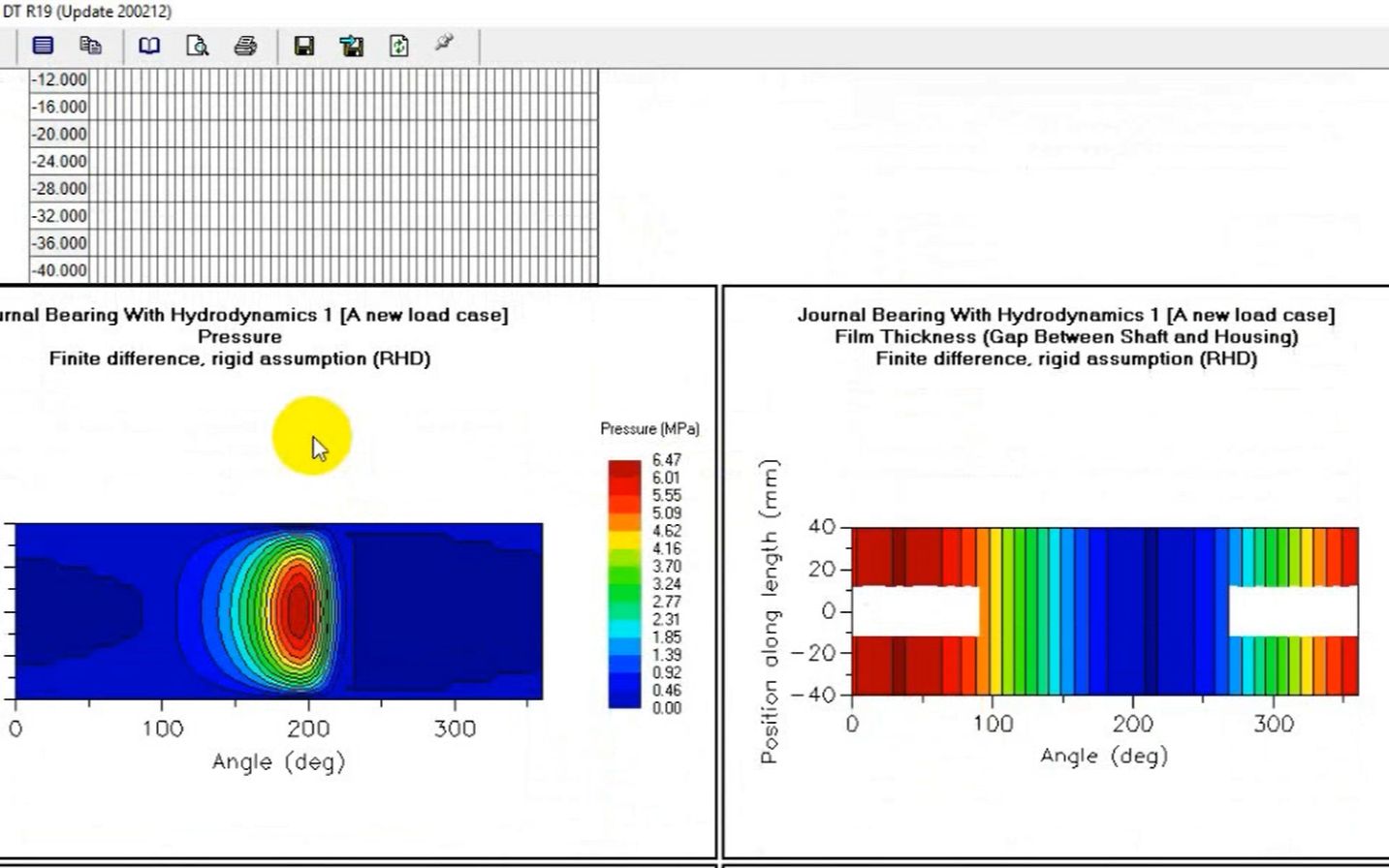Select the -12.000 row header cell

pos(59,79)
